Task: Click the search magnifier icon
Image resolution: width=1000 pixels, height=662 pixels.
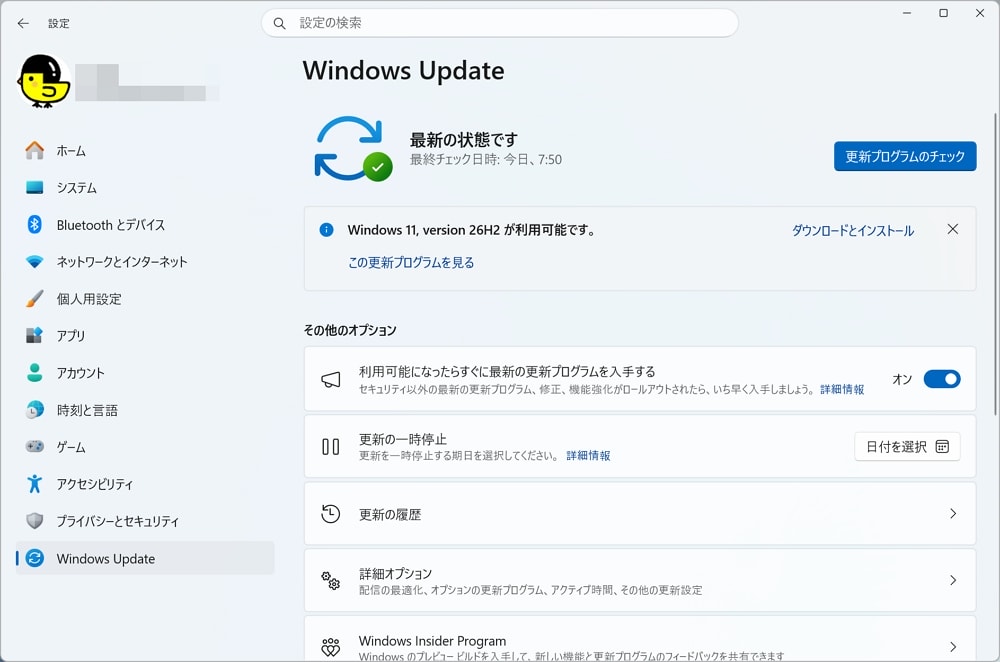Action: [x=279, y=24]
